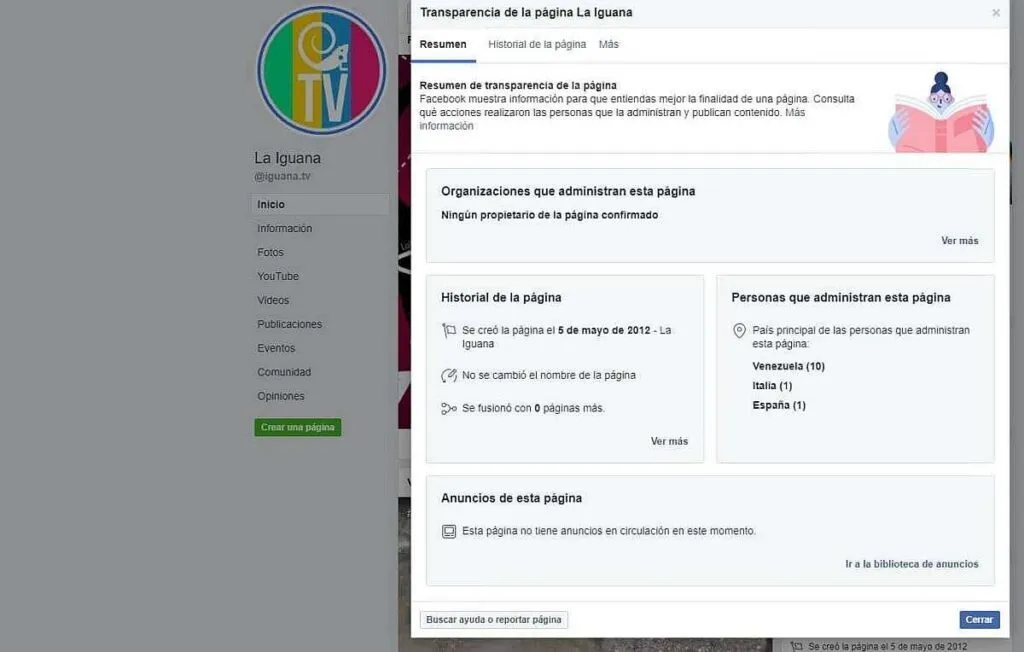Click the merge icon next to 'Se fusionó'

pos(449,408)
